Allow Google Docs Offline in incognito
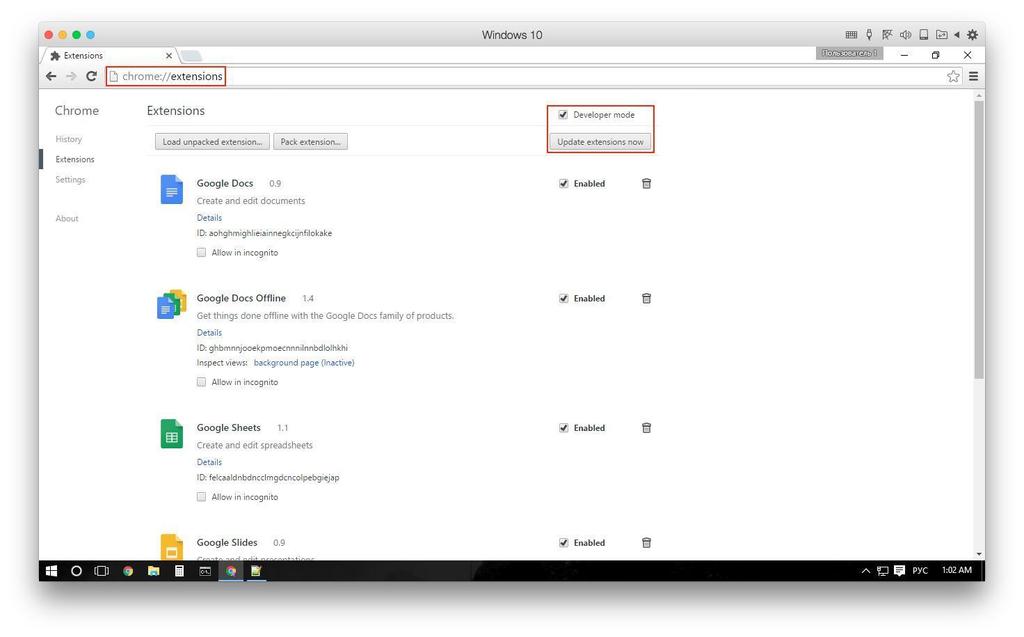The width and height of the screenshot is (1024, 637). coord(201,382)
